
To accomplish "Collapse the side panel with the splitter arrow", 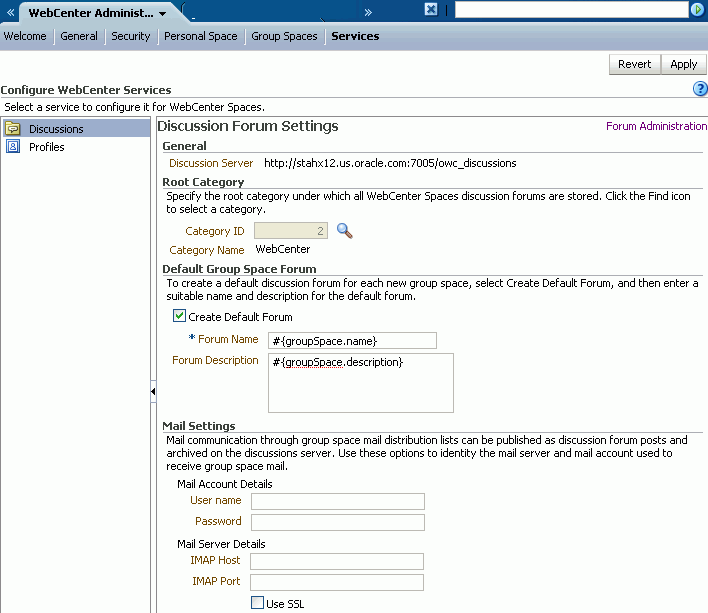I will 153,391.
